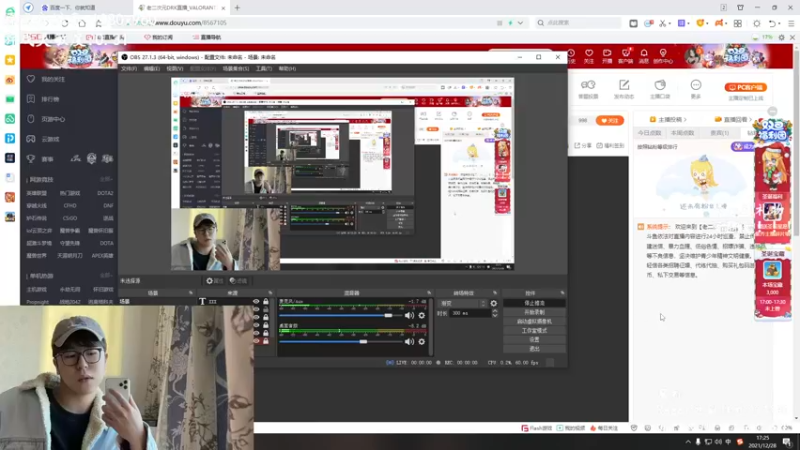Open the 工具(T) menu in OBS
This screenshot has width=800, height=450.
tap(264, 68)
